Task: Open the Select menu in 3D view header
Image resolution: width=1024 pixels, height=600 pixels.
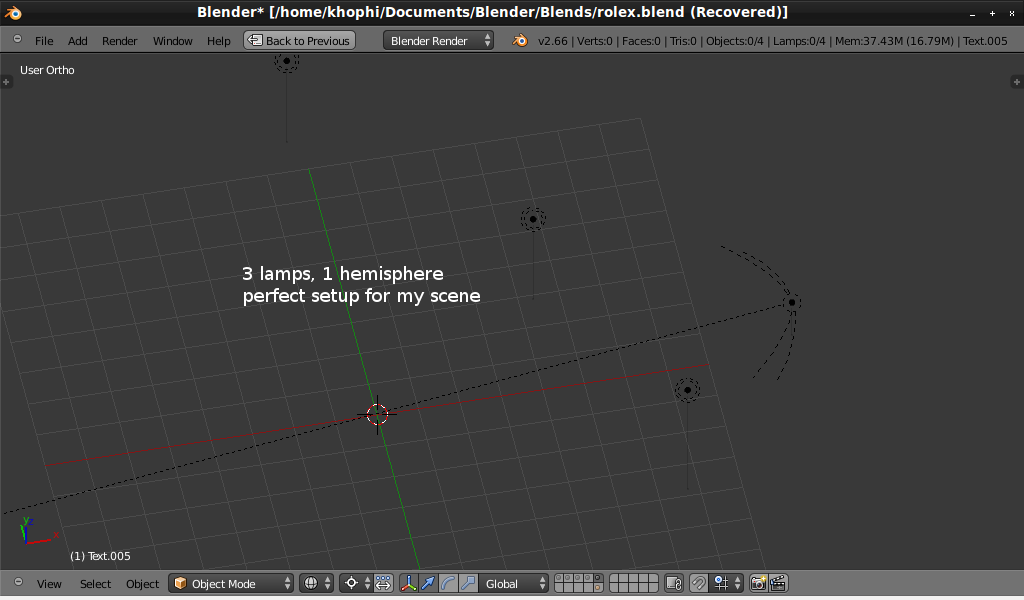Action: [x=96, y=584]
